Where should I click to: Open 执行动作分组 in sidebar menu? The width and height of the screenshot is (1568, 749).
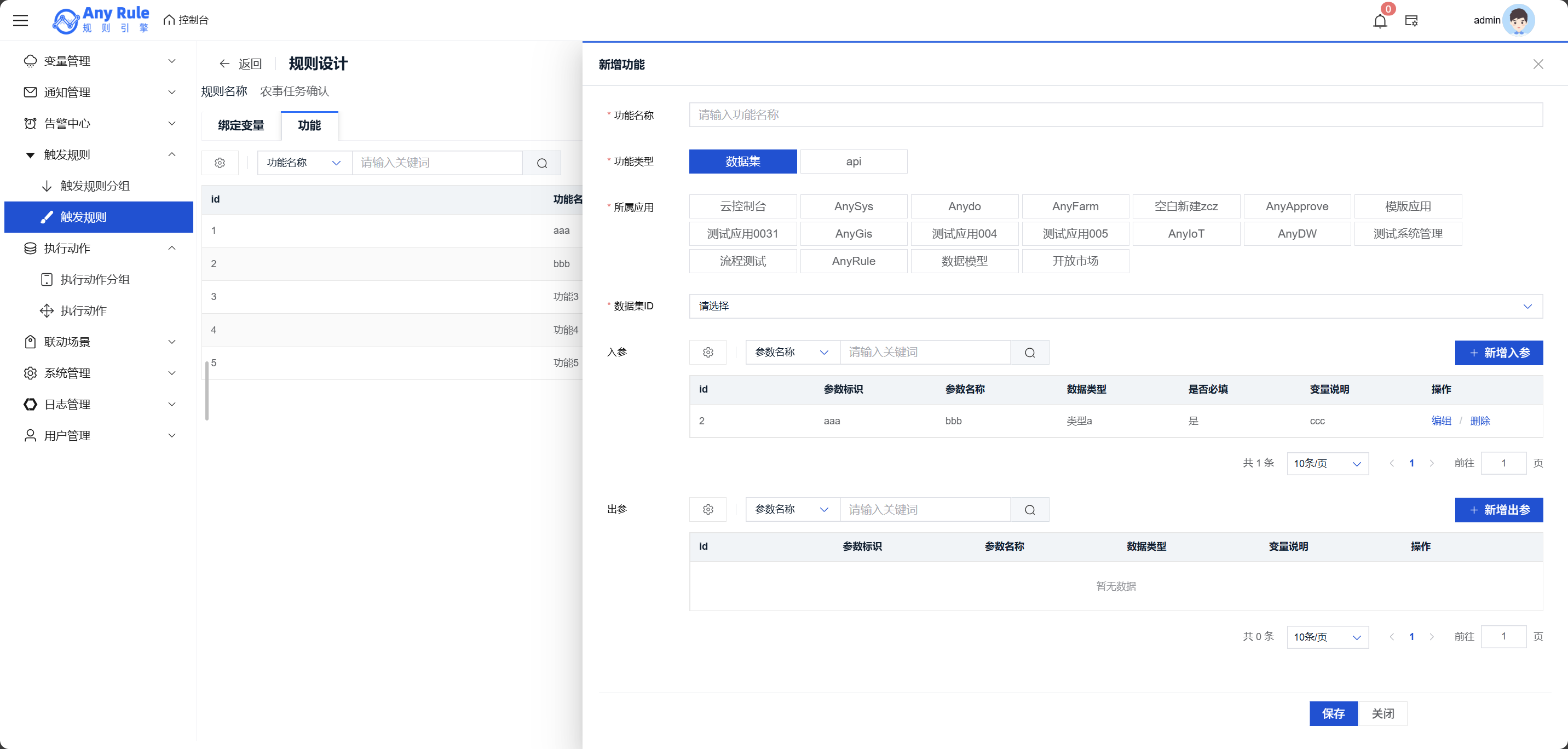point(95,279)
